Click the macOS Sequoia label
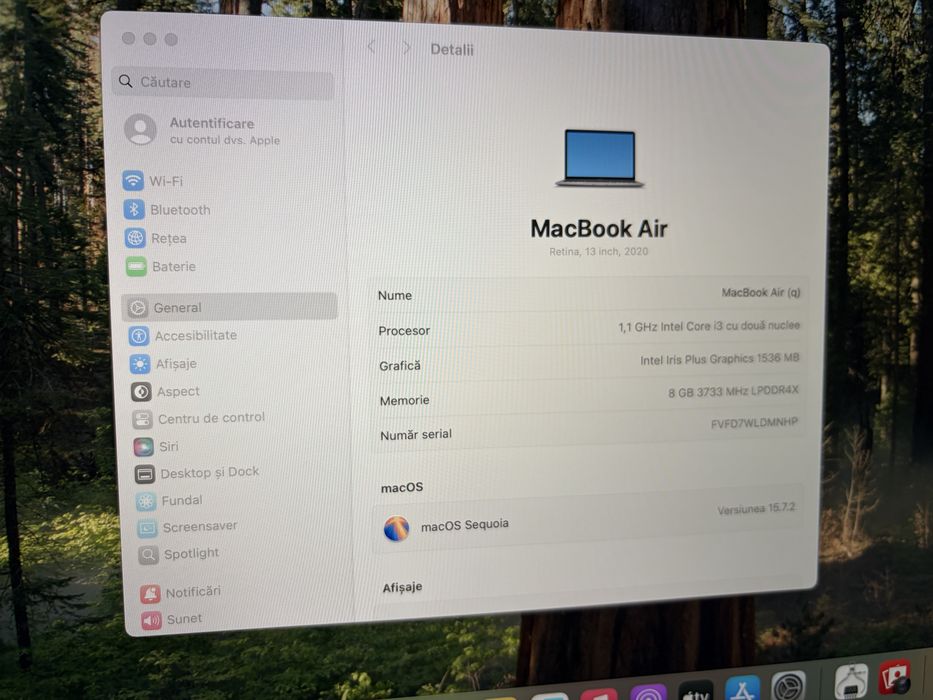The width and height of the screenshot is (933, 700). (x=465, y=525)
